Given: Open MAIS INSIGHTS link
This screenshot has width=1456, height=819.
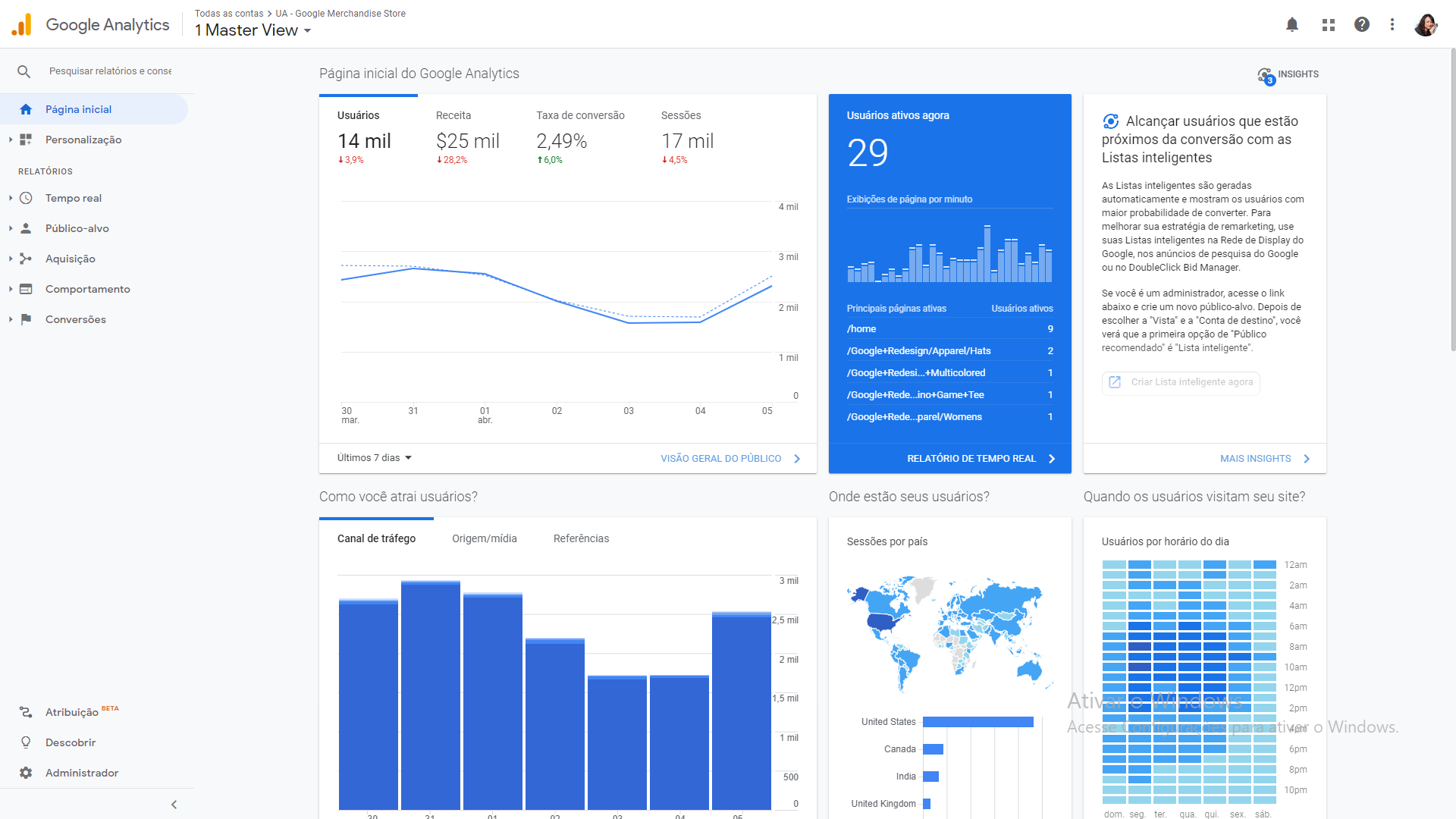Looking at the screenshot, I should click(x=1255, y=459).
